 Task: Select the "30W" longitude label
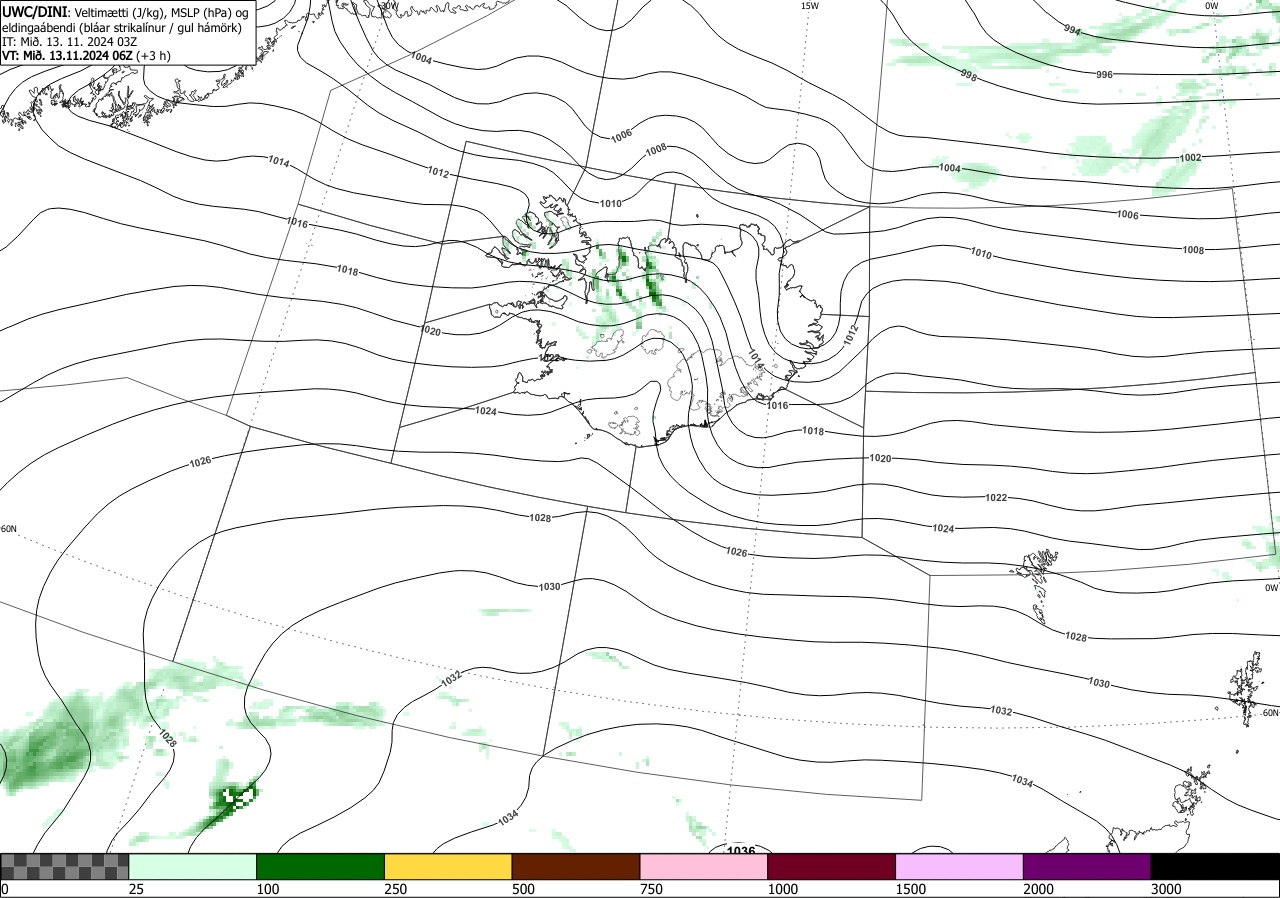click(x=389, y=5)
